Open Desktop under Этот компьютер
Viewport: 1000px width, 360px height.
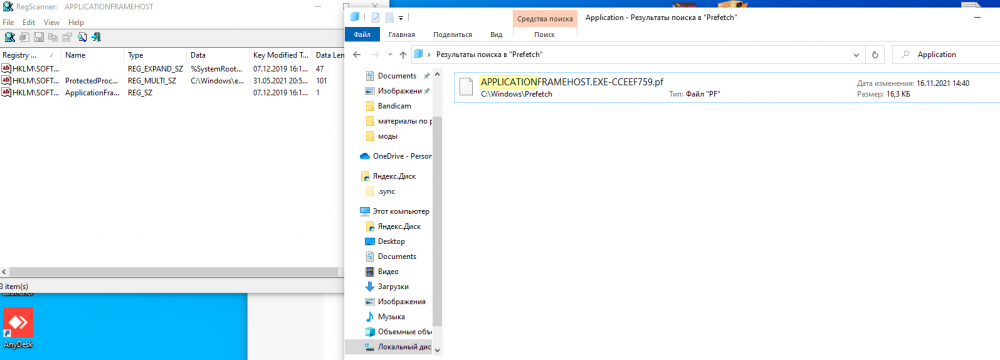pyautogui.click(x=390, y=241)
